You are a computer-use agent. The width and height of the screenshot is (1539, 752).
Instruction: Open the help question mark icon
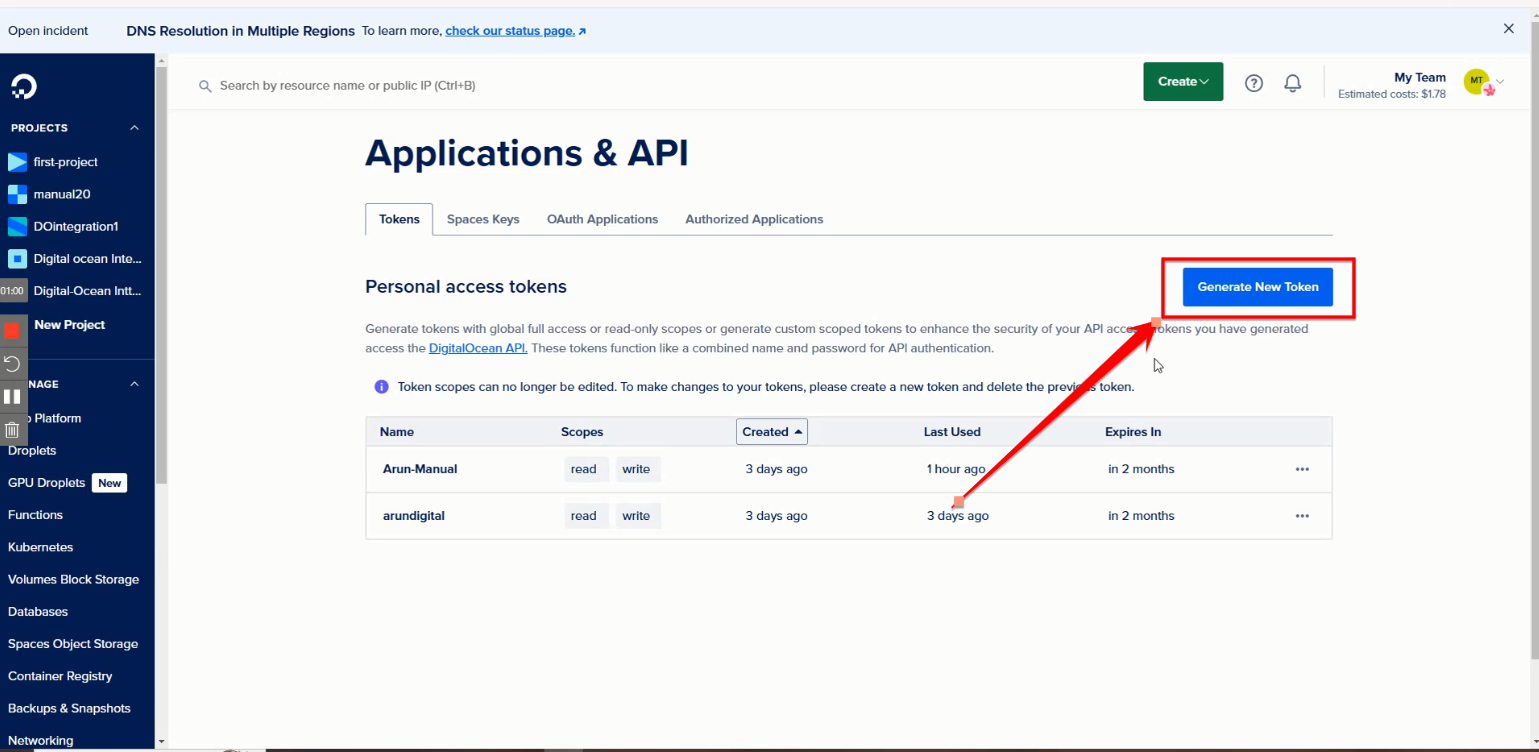[x=1253, y=83]
